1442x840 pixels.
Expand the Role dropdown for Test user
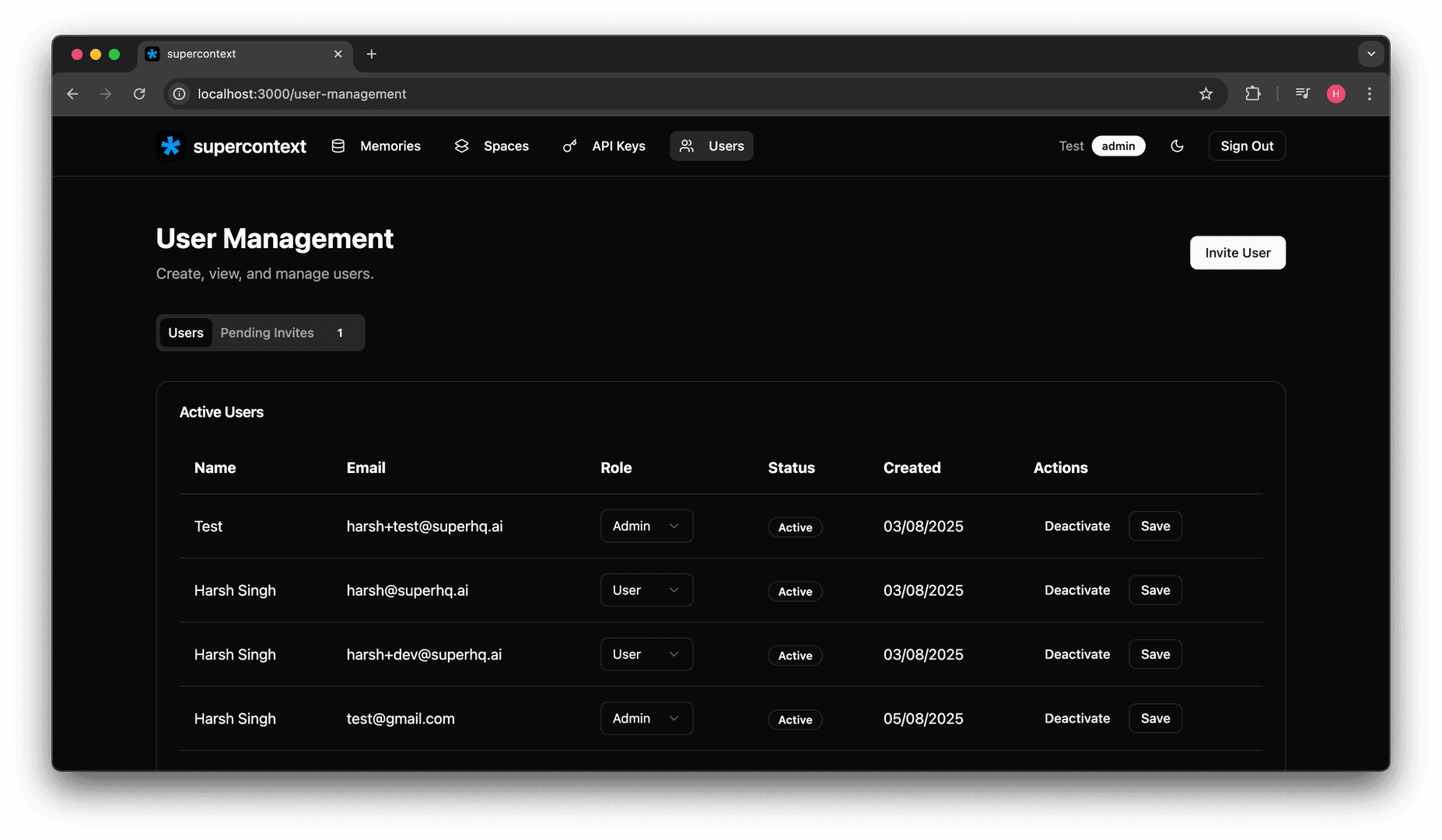pos(646,527)
